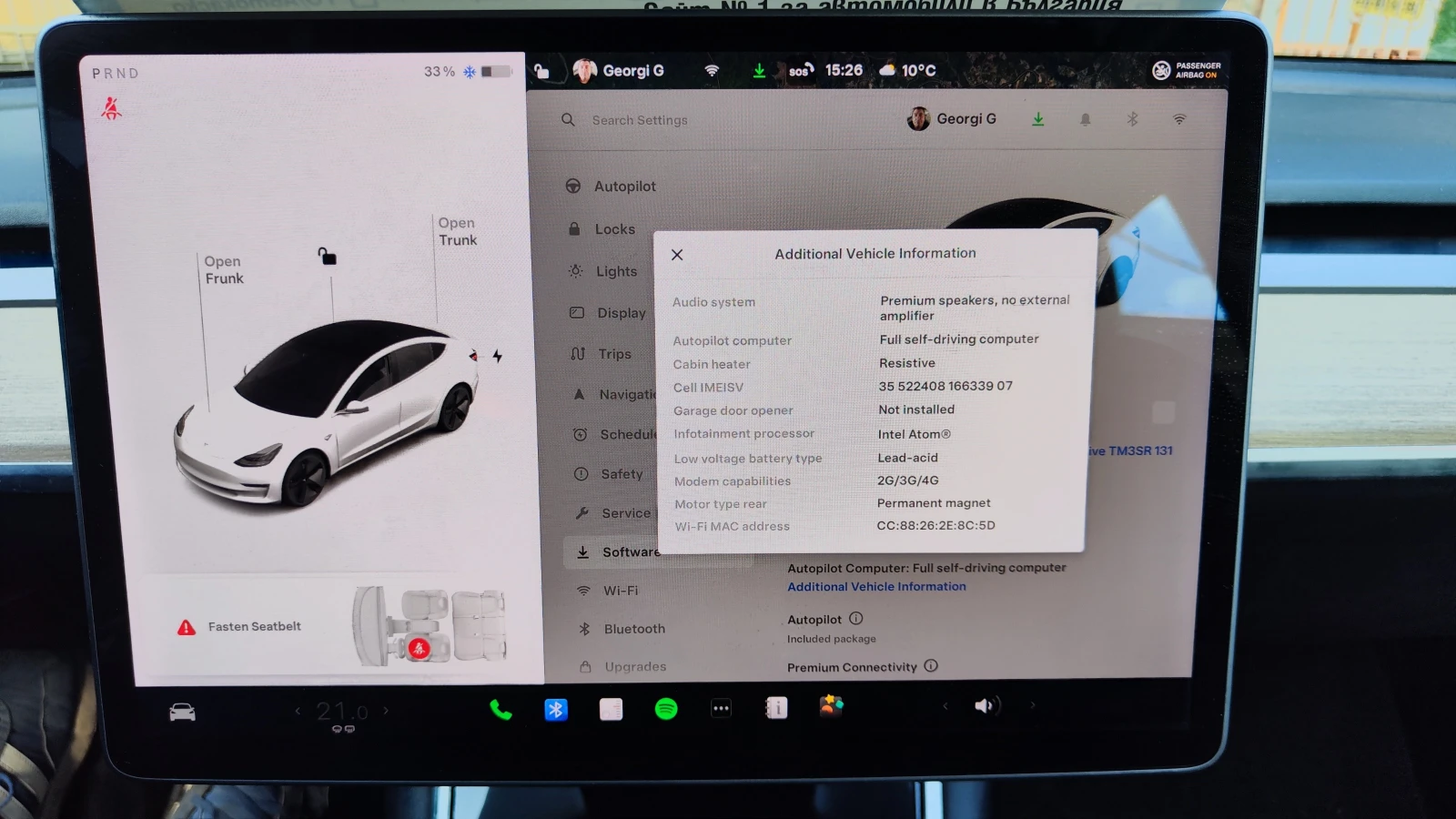Tap the Passenger Airbag On indicator

coord(1187,70)
